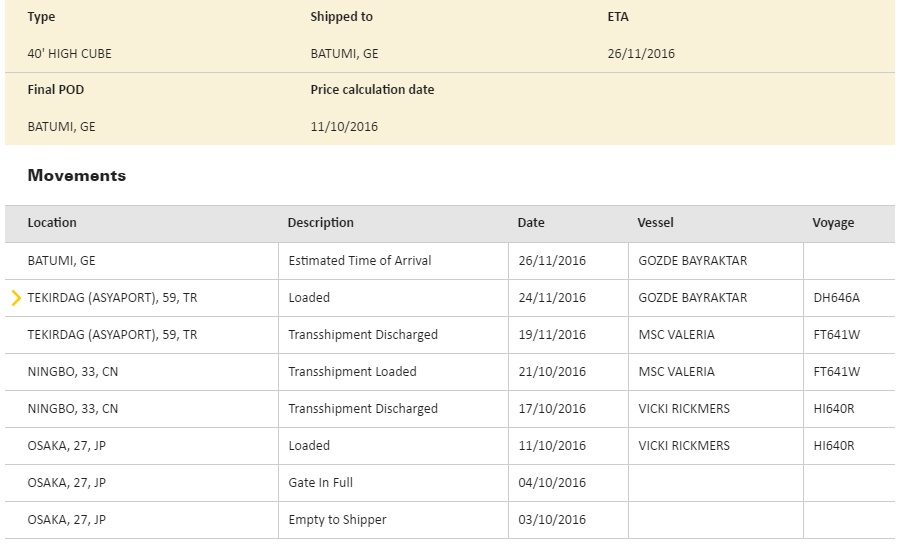Click the Voyage column header
This screenshot has height=548, width=908.
tap(833, 223)
